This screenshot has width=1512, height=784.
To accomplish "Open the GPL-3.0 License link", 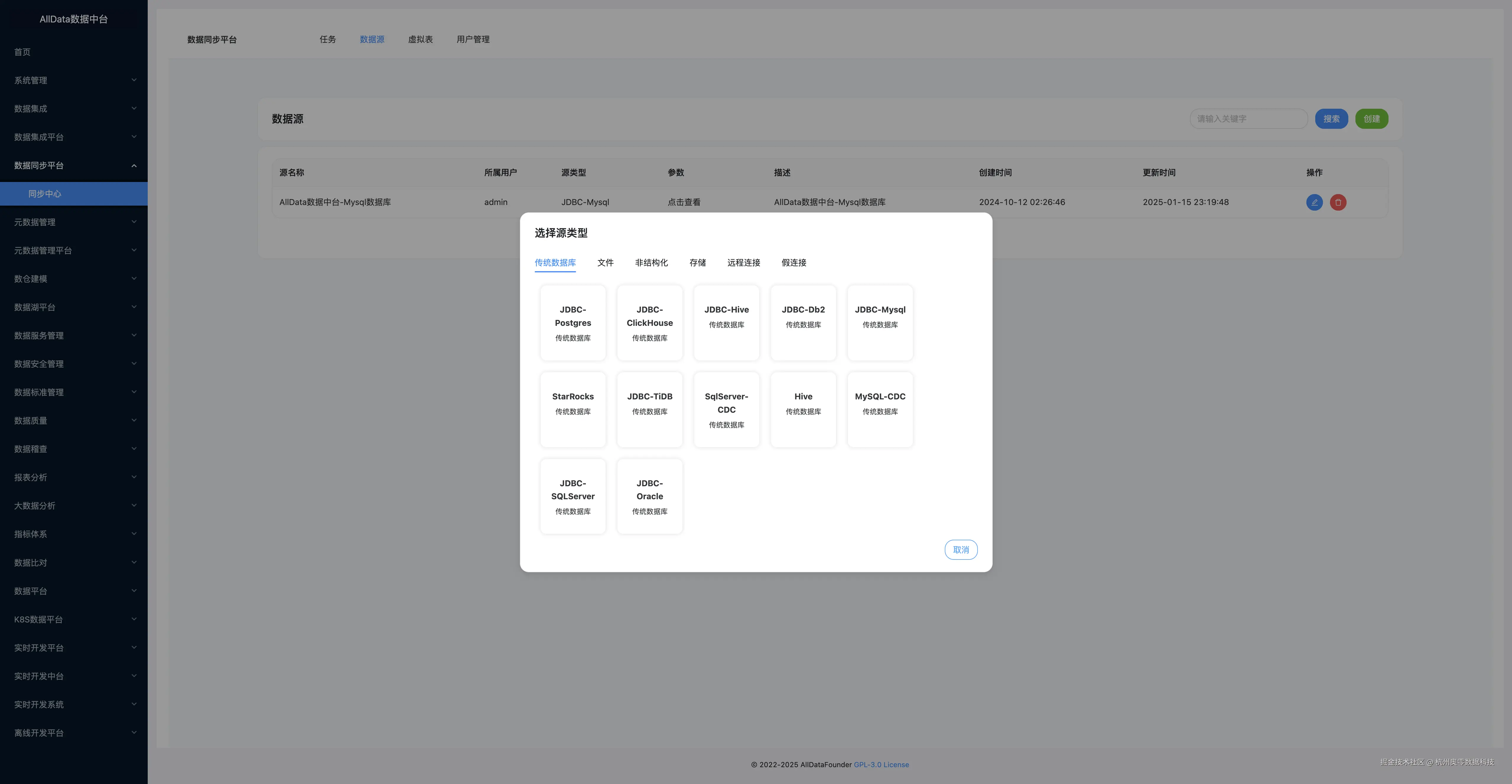I will point(881,765).
